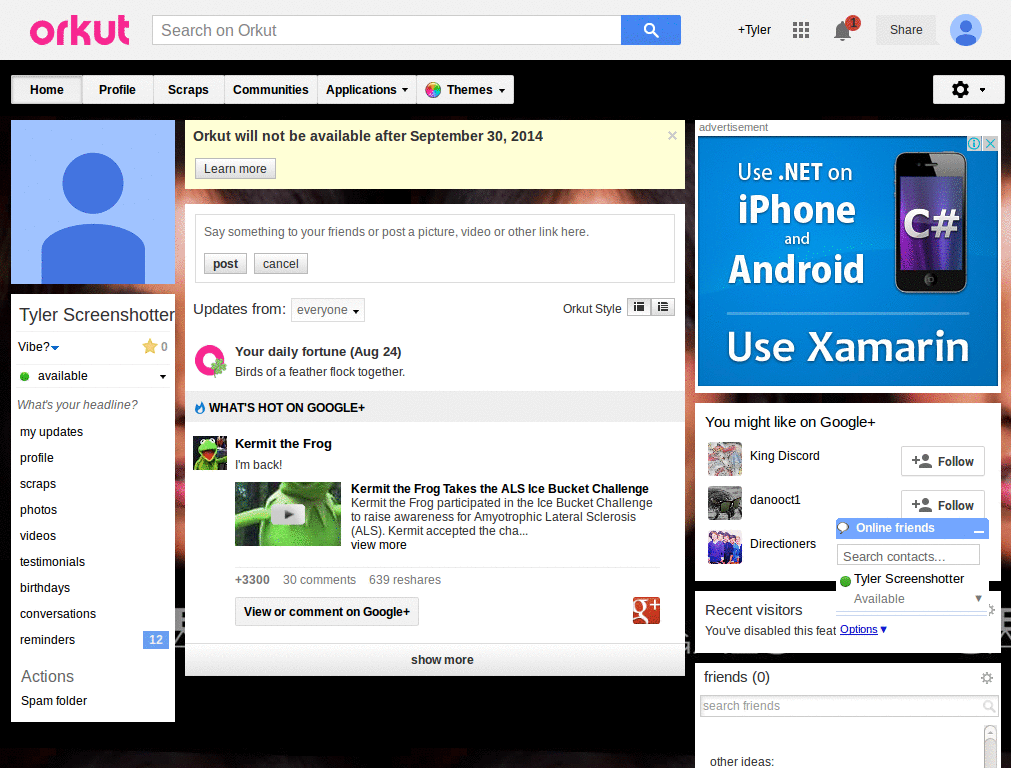
Task: Open the notifications bell
Action: click(842, 31)
